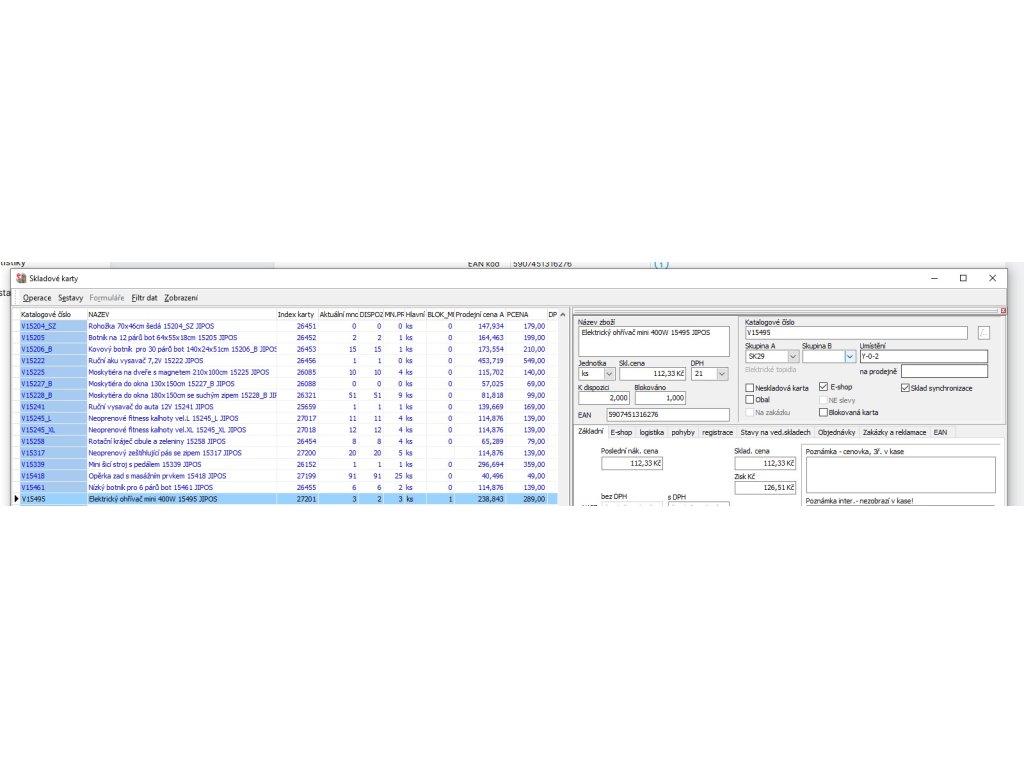Open the DPH rate dropdown
This screenshot has width=1024, height=768.
(722, 374)
